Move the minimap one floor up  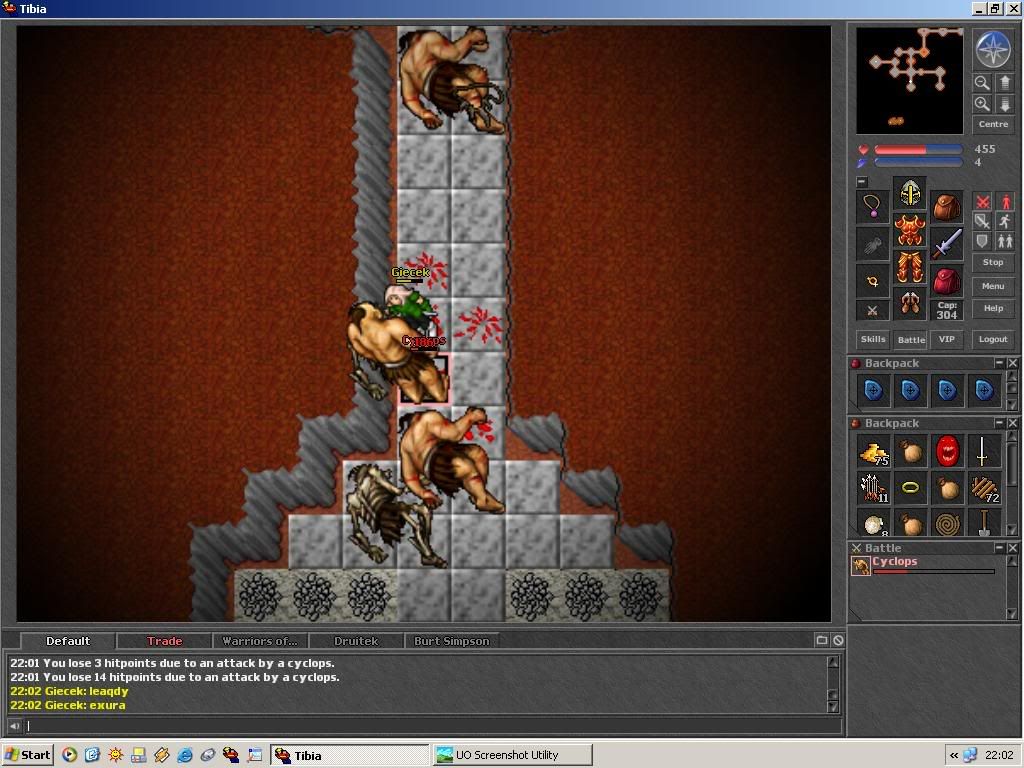1004,83
